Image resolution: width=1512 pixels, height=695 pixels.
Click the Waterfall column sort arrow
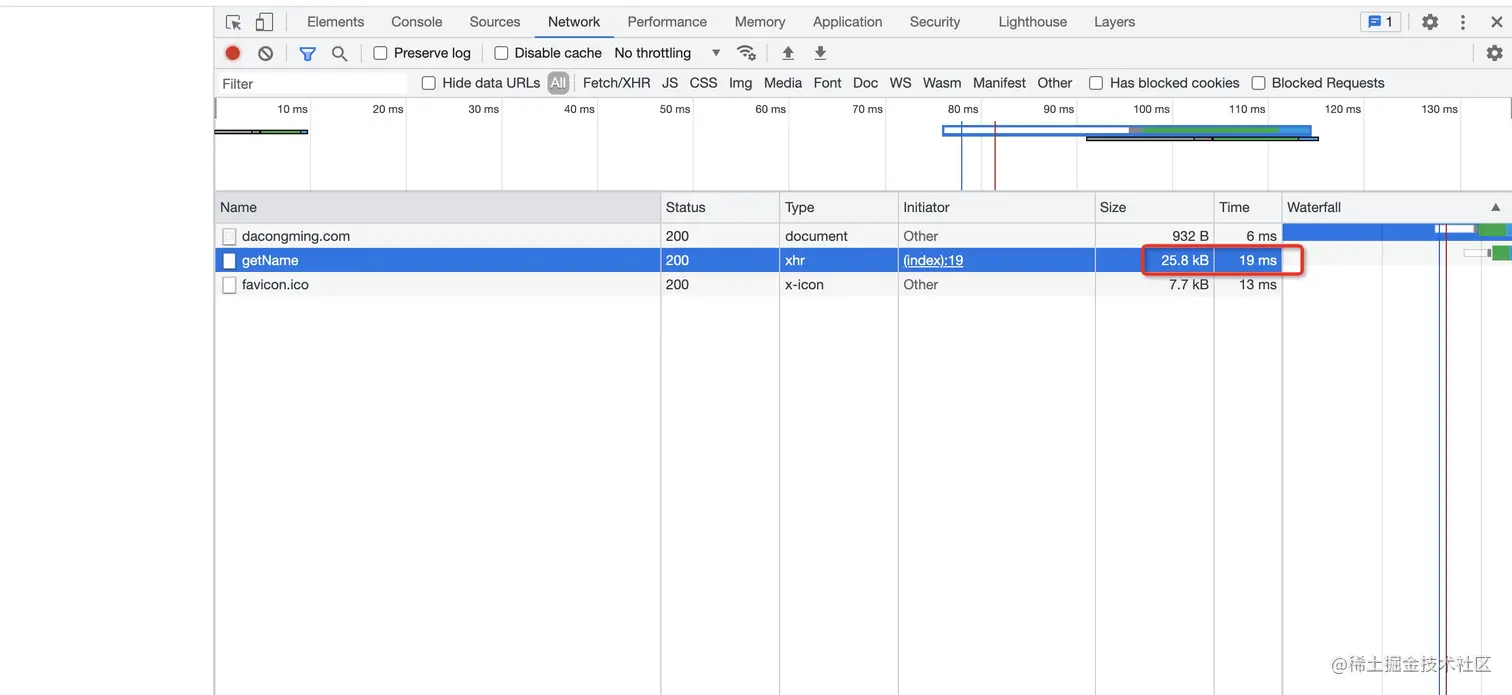point(1495,207)
